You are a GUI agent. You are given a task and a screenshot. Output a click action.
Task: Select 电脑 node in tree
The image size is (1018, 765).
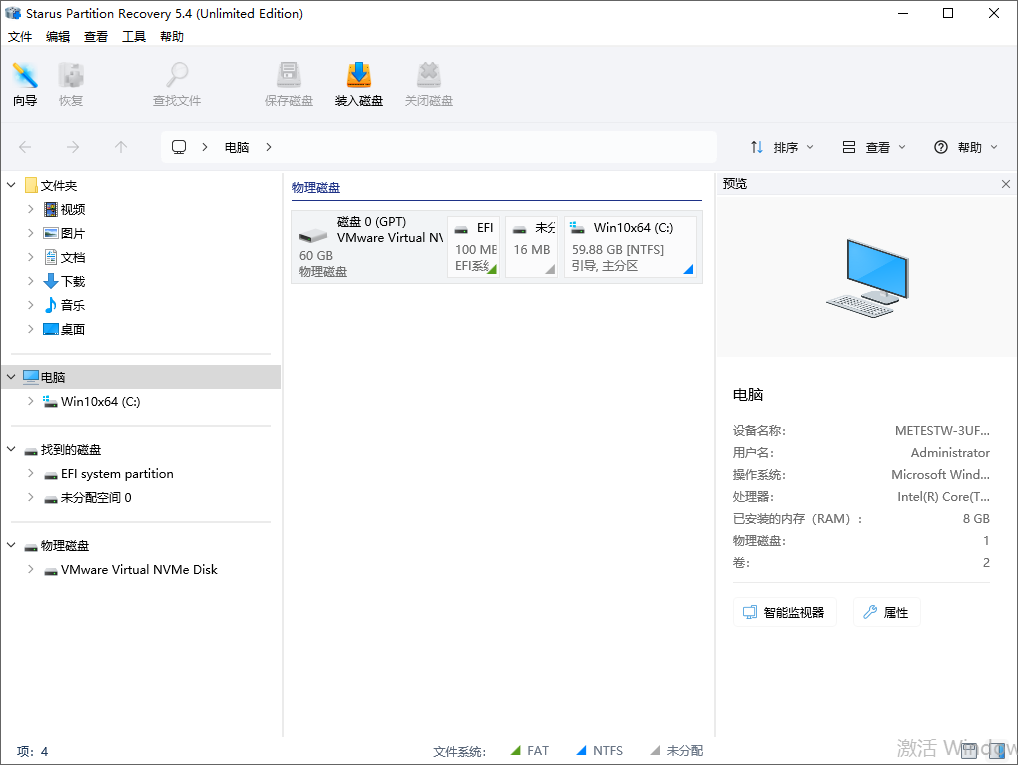pyautogui.click(x=142, y=377)
